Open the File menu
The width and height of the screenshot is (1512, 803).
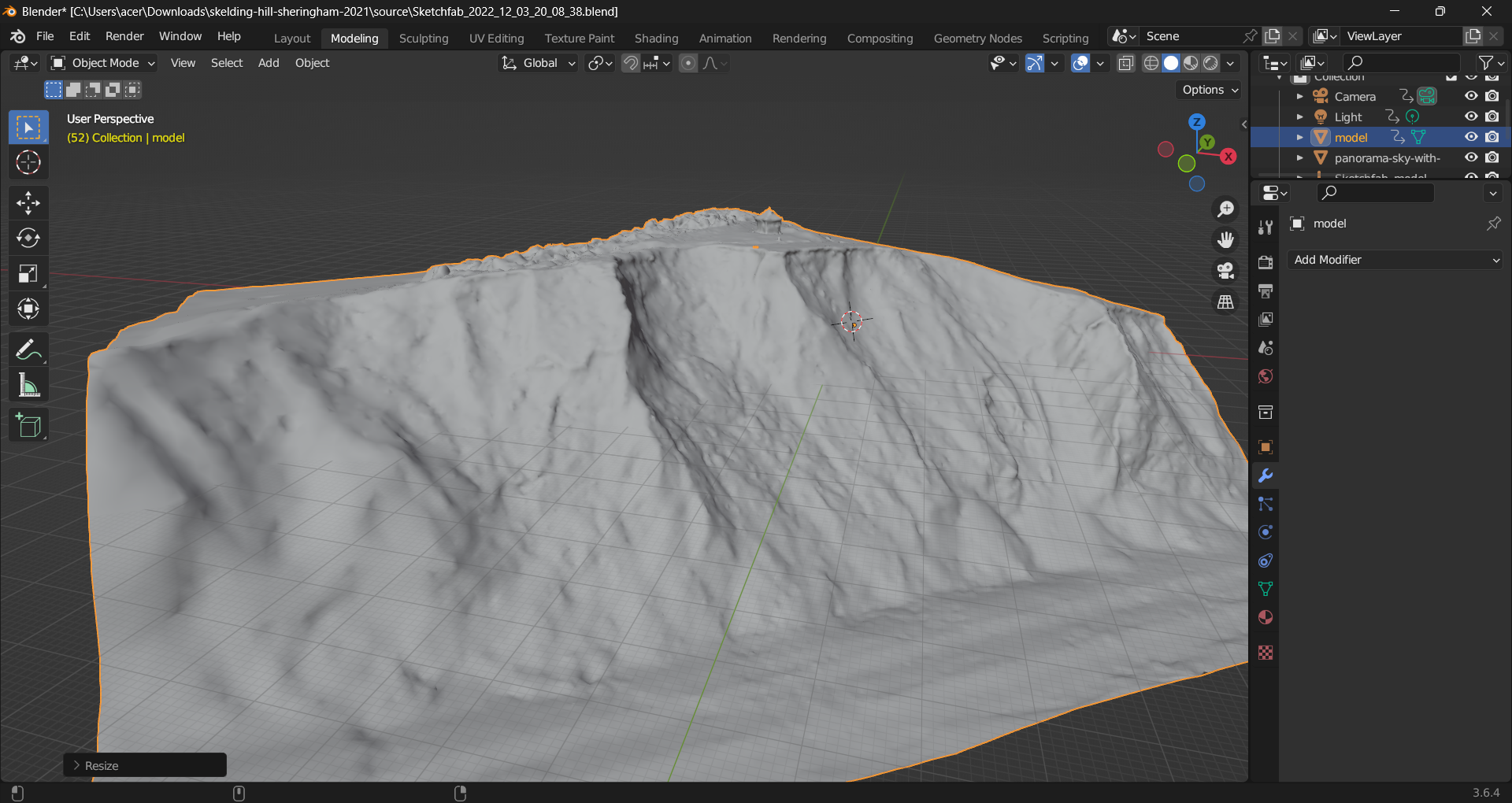(x=45, y=36)
